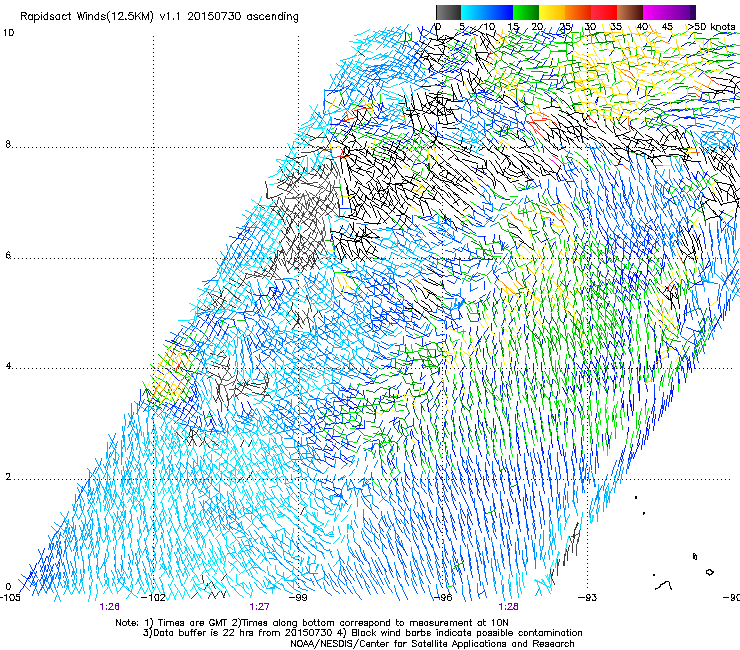Click the green 15-20 knots legend swatch
The height and width of the screenshot is (650, 740).
(526, 12)
